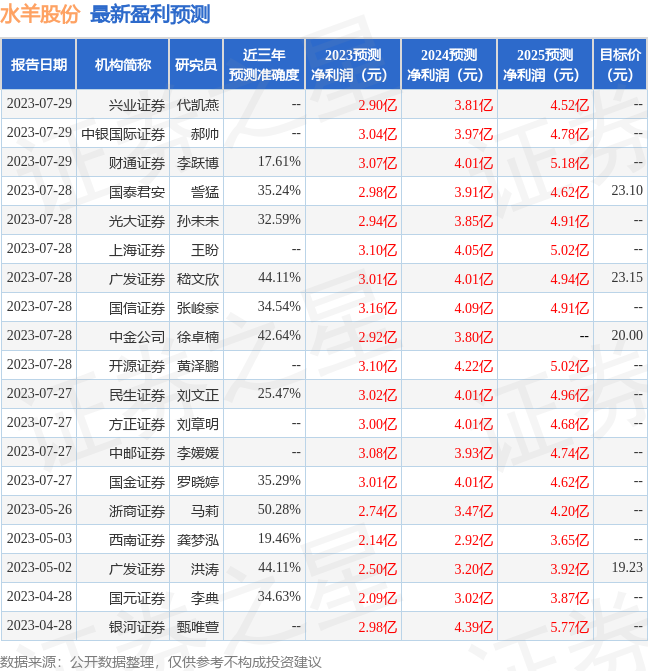Screen dimensions: 648x671
Task: Click analyst name 刘文正
Action: click(x=198, y=395)
